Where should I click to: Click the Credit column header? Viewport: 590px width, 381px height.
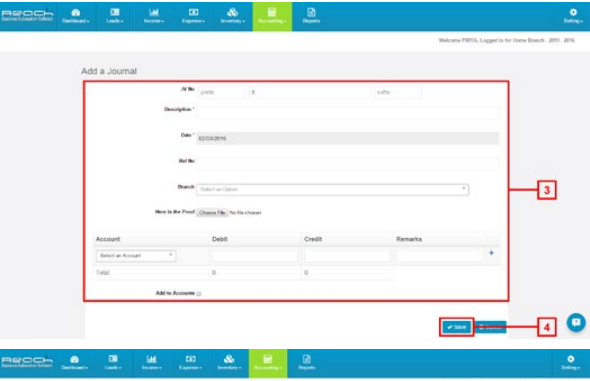(x=313, y=239)
